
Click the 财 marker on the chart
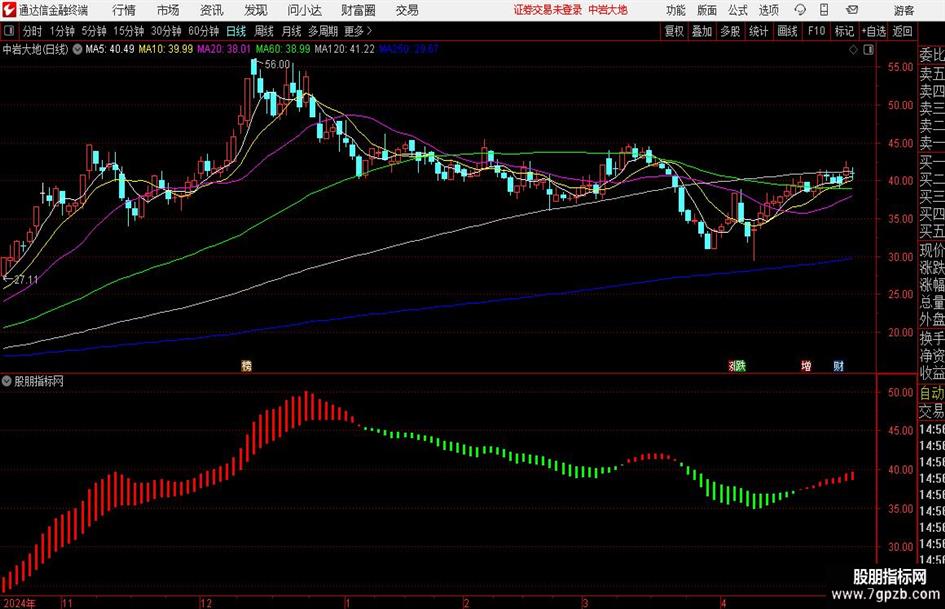click(838, 365)
